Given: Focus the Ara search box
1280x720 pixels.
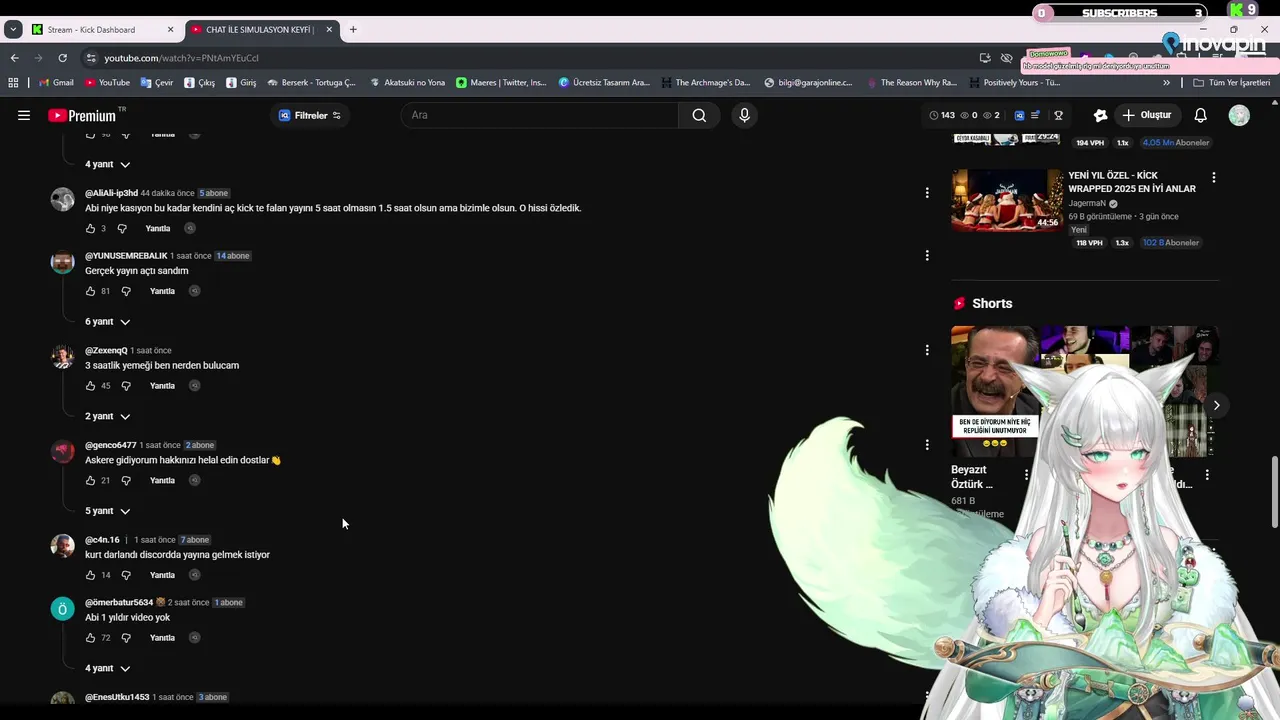Looking at the screenshot, I should click(x=540, y=115).
